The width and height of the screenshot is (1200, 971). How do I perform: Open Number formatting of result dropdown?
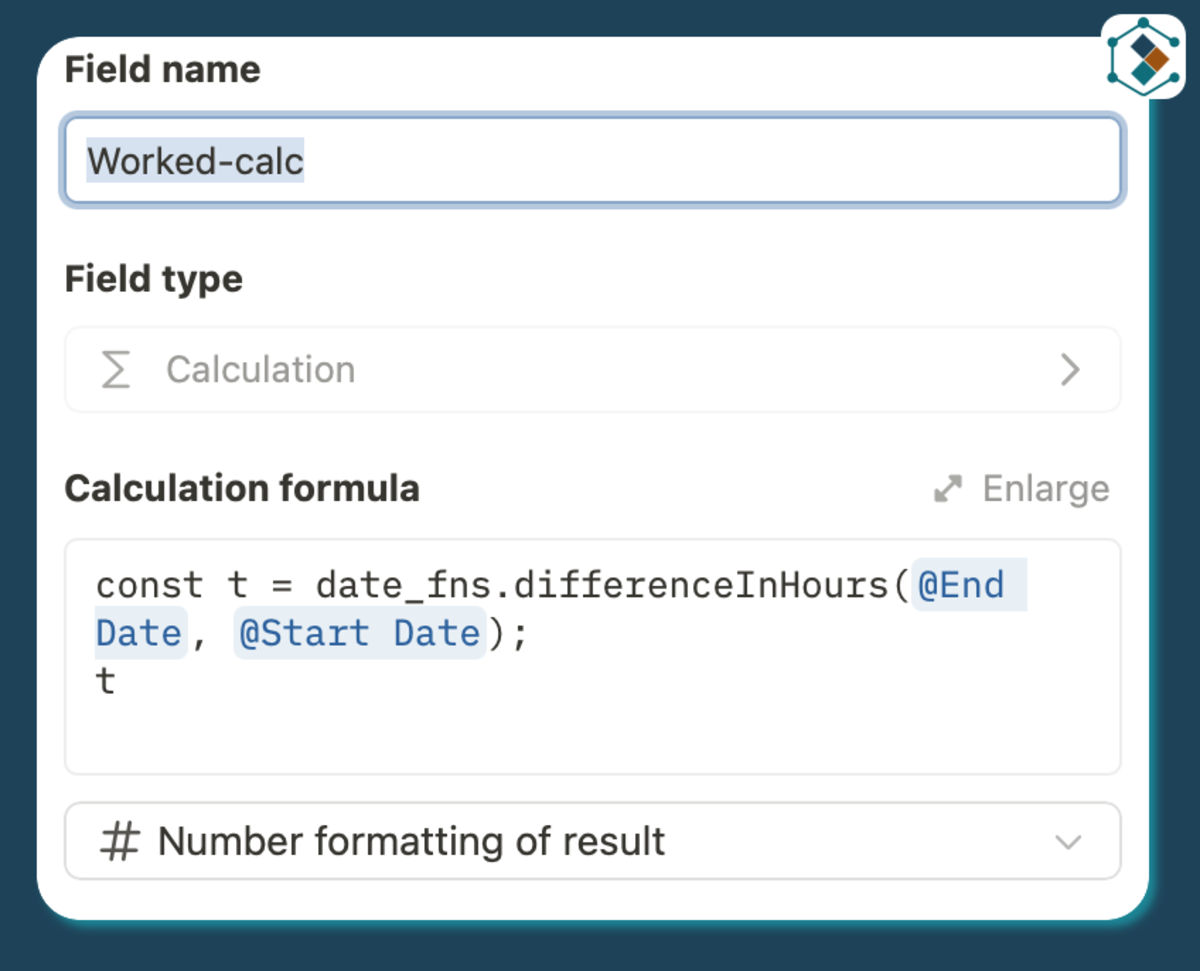point(592,842)
